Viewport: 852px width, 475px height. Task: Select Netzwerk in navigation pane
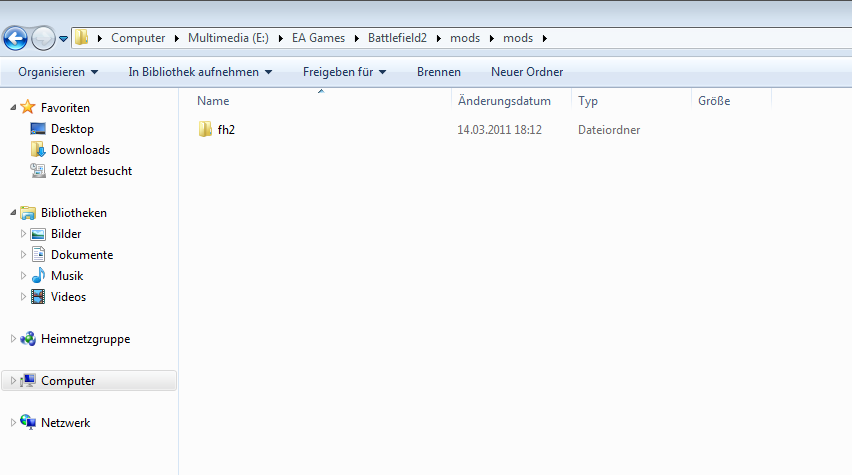click(65, 422)
